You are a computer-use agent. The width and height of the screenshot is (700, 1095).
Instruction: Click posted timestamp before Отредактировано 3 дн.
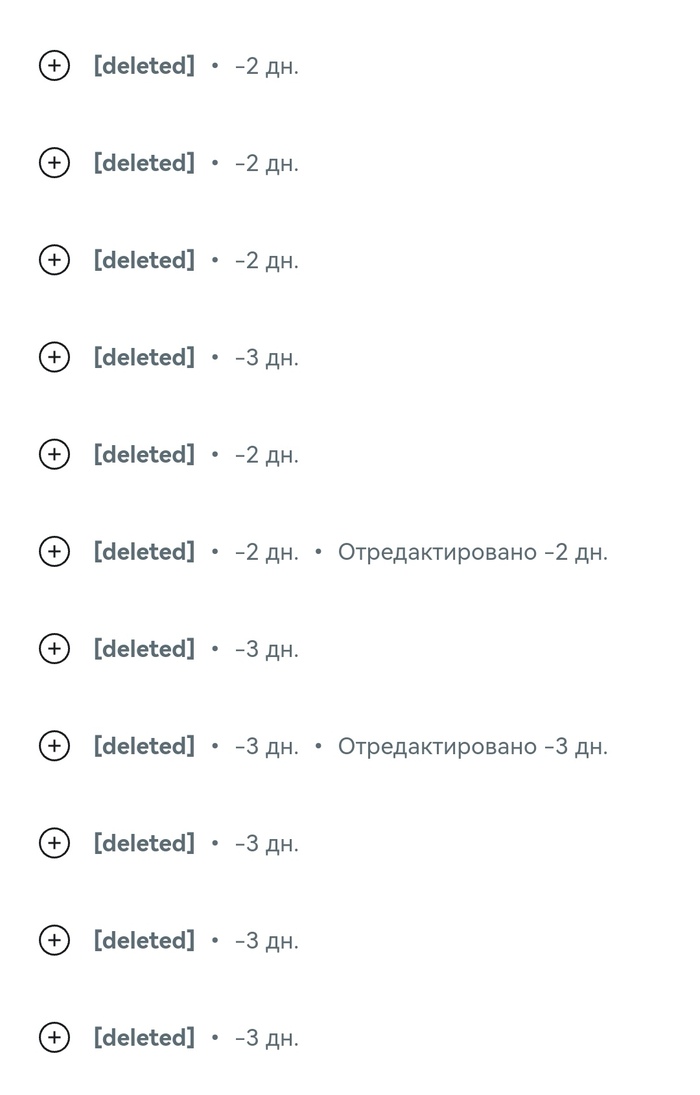266,747
